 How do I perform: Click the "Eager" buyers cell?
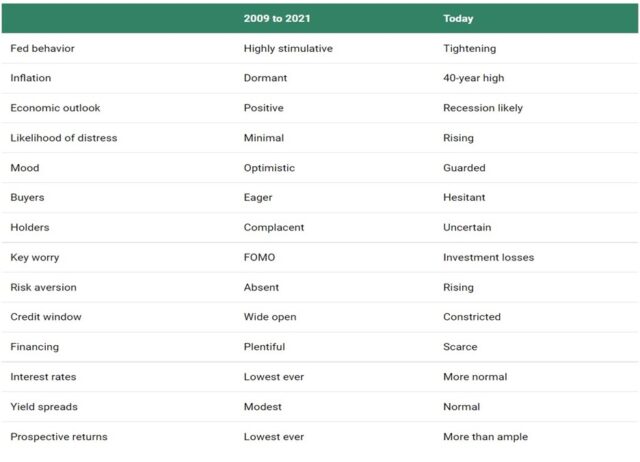pyautogui.click(x=258, y=198)
